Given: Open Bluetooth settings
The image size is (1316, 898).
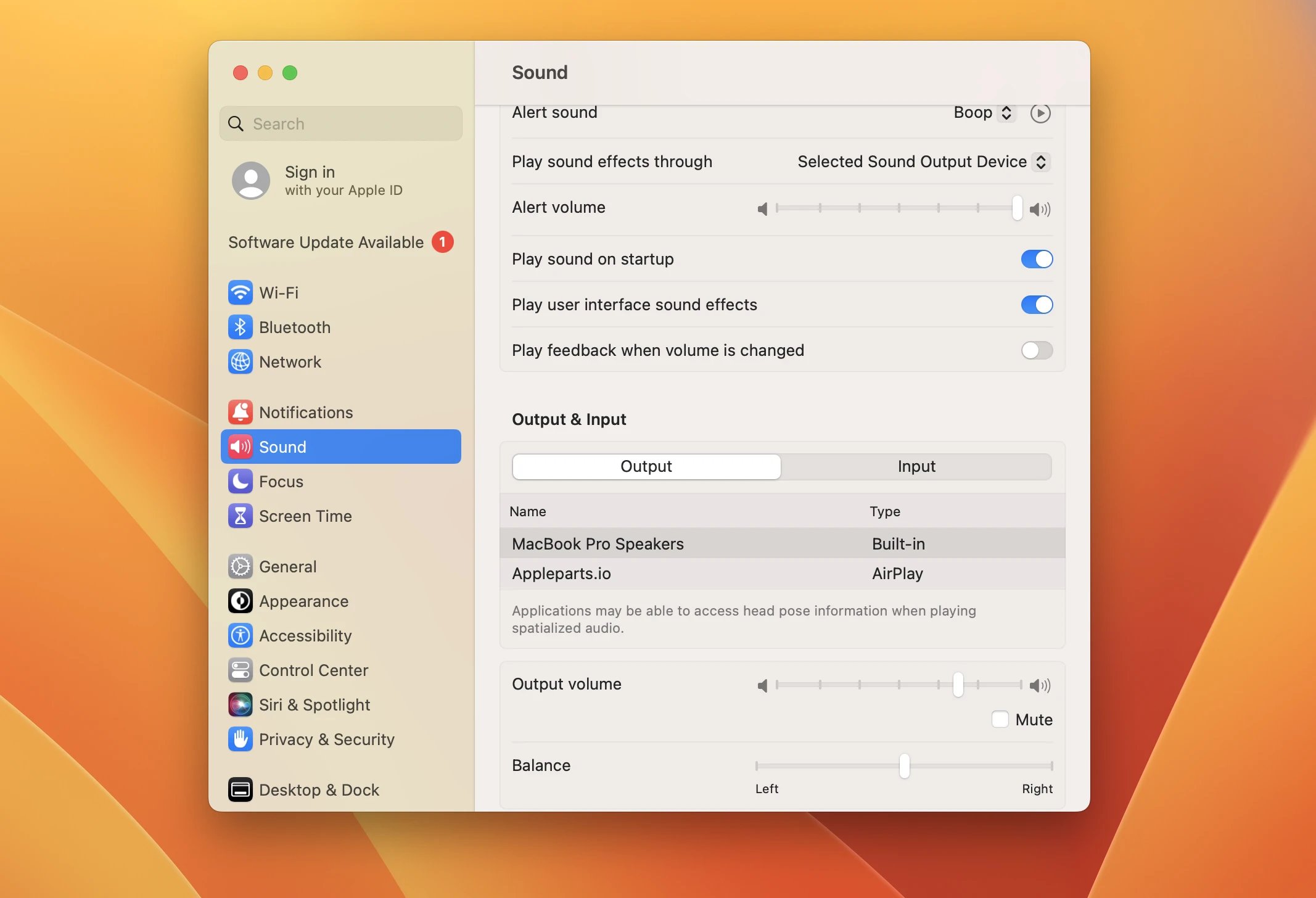Looking at the screenshot, I should point(296,327).
